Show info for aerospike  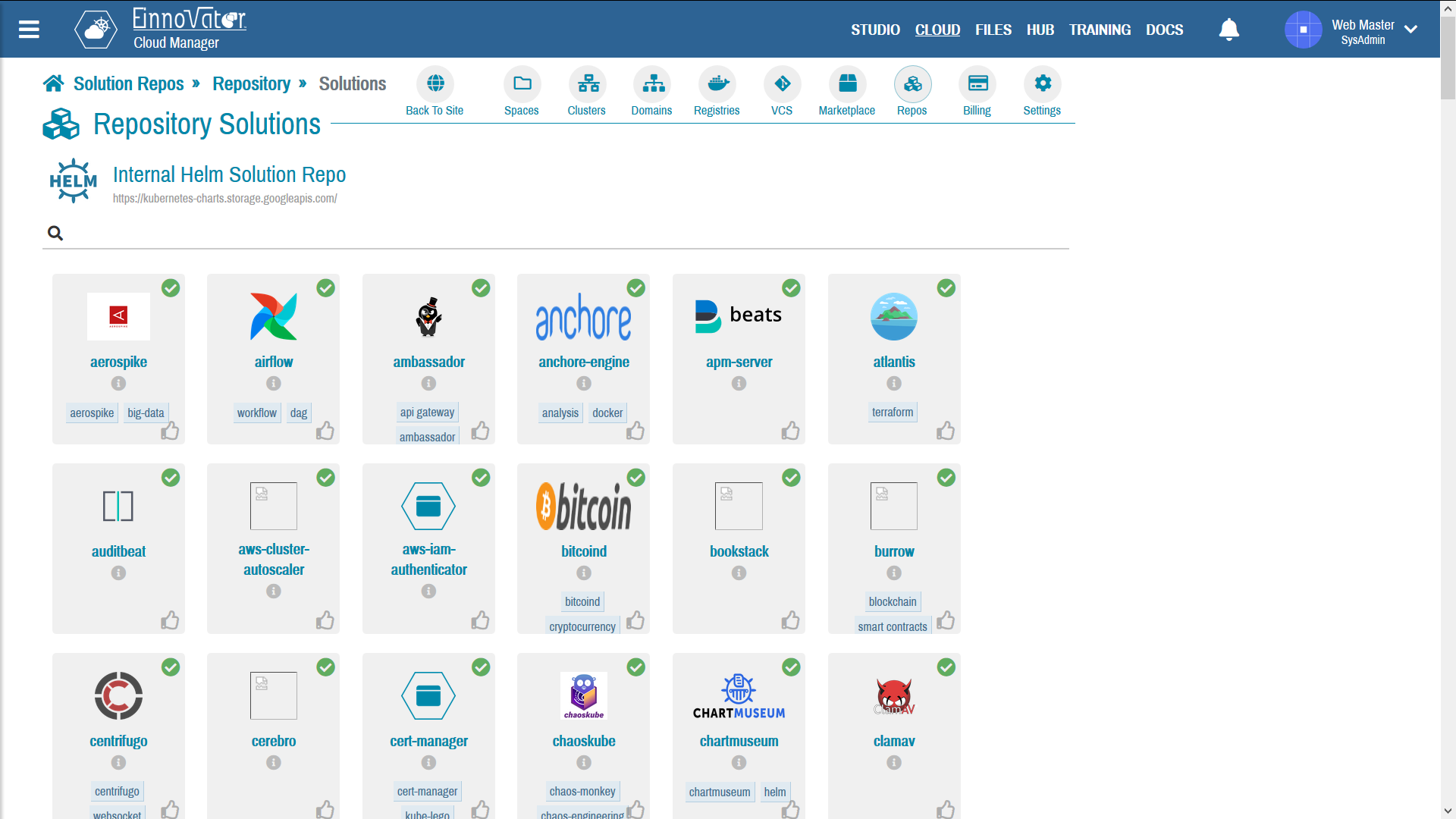point(118,384)
